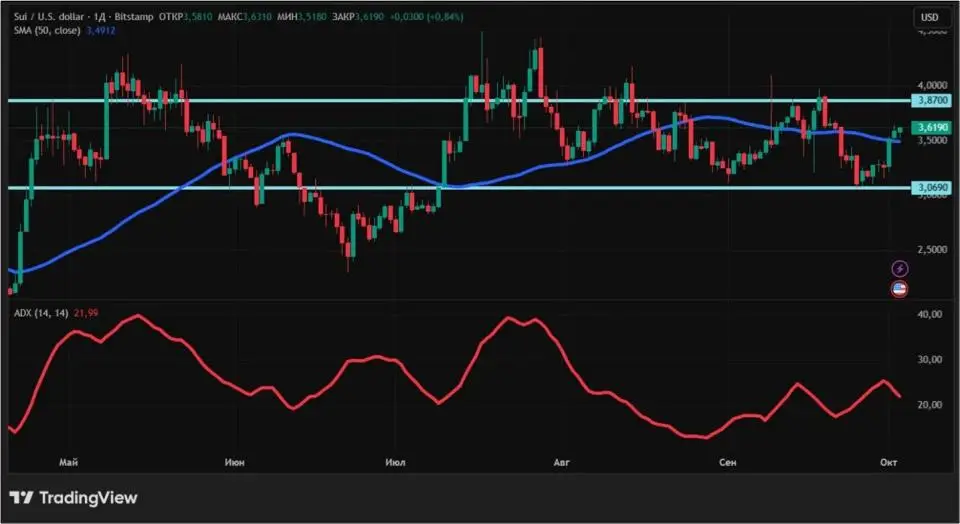Click the ADX value 21,99 in legend

coord(89,314)
